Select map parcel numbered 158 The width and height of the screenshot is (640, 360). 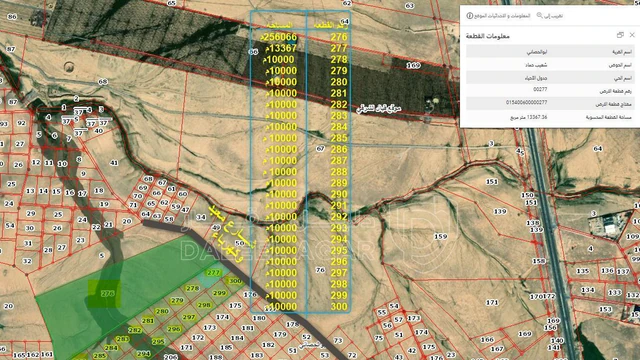tap(539, 260)
